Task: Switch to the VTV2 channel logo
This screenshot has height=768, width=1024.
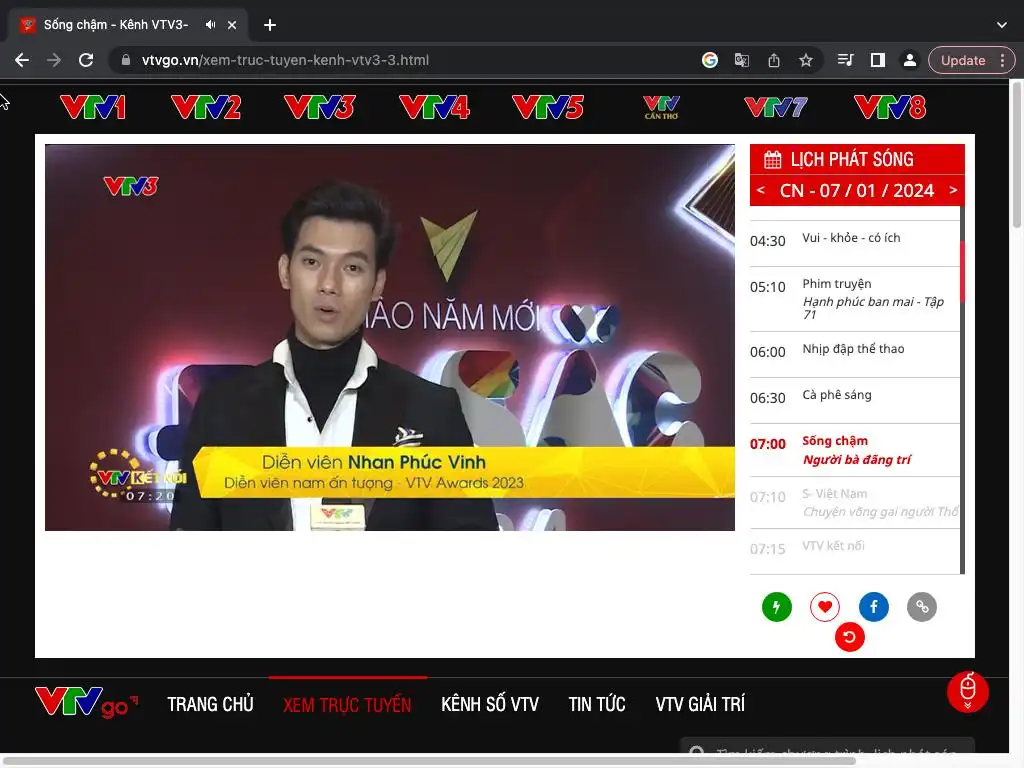Action: pyautogui.click(x=206, y=107)
